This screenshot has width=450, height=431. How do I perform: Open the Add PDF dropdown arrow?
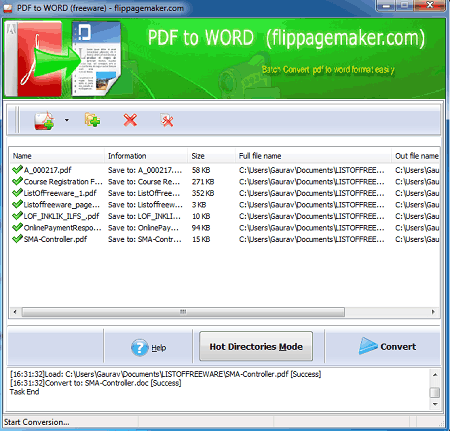pyautogui.click(x=67, y=120)
